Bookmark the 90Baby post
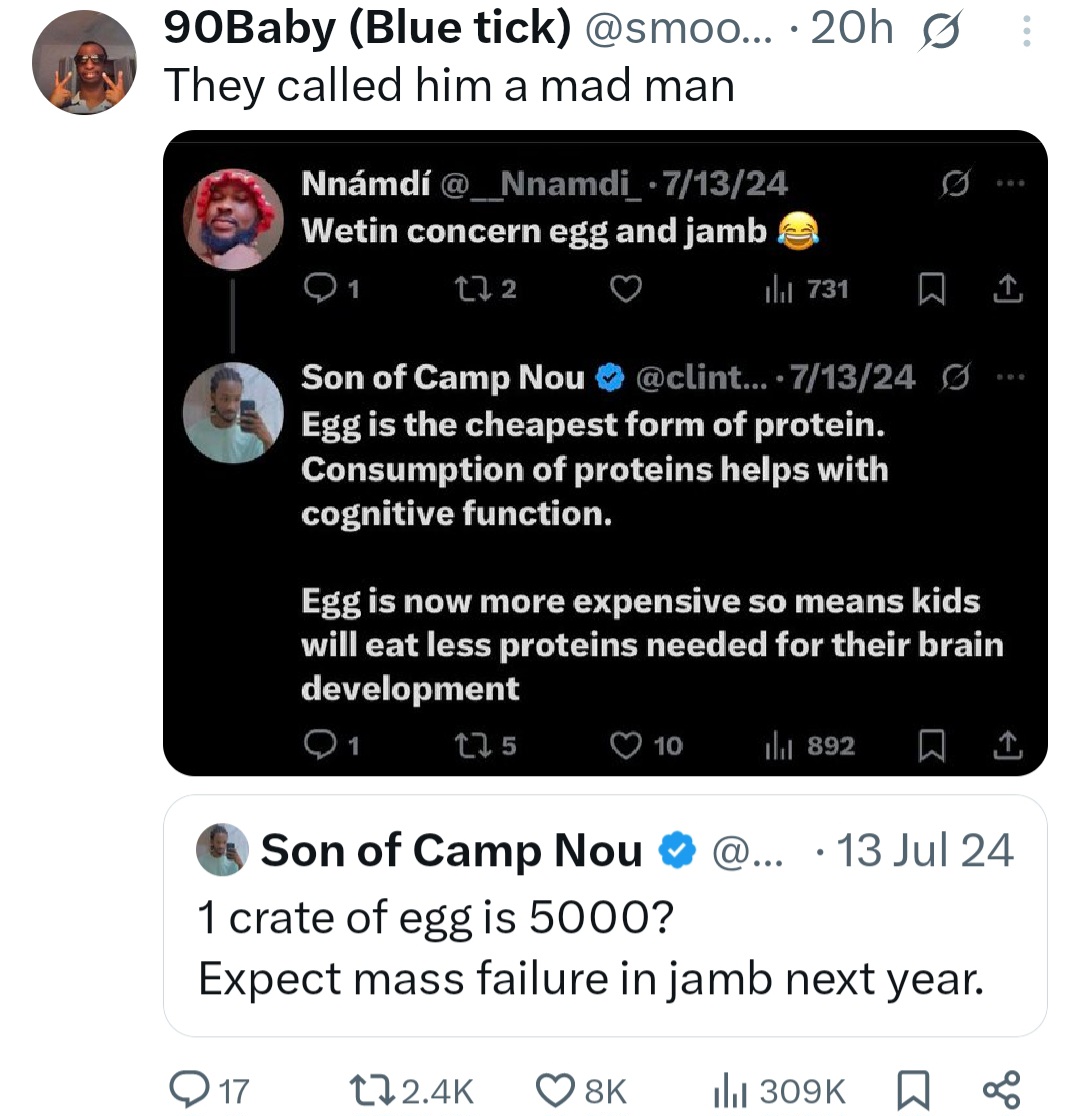The image size is (1080, 1116). coord(912,1090)
